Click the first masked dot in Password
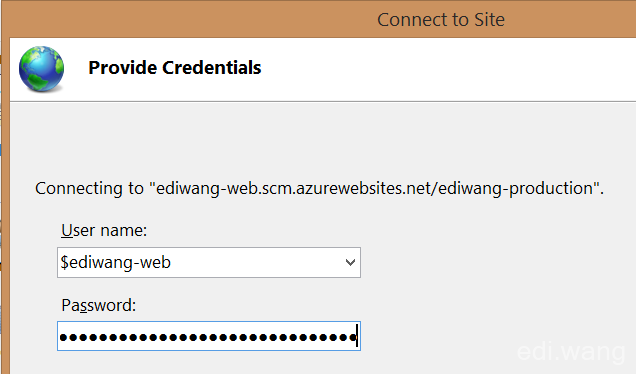This screenshot has height=374, width=636. (x=63, y=337)
